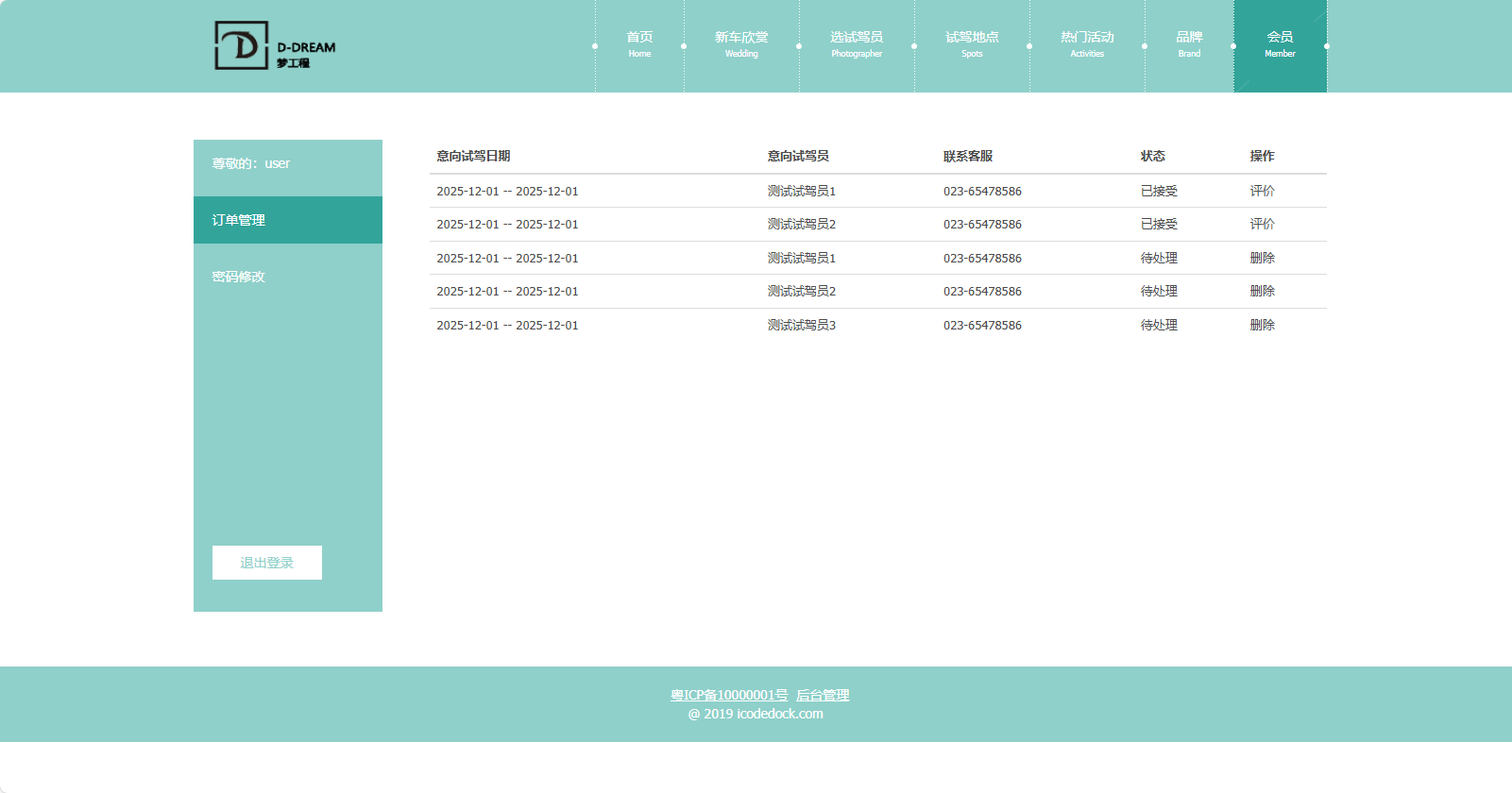Click the 尊敬的: user greeting
This screenshot has height=793, width=1512.
pos(251,163)
